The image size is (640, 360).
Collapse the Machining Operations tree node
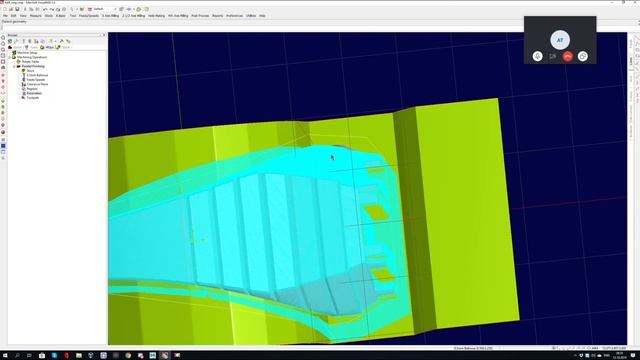(x=10, y=57)
